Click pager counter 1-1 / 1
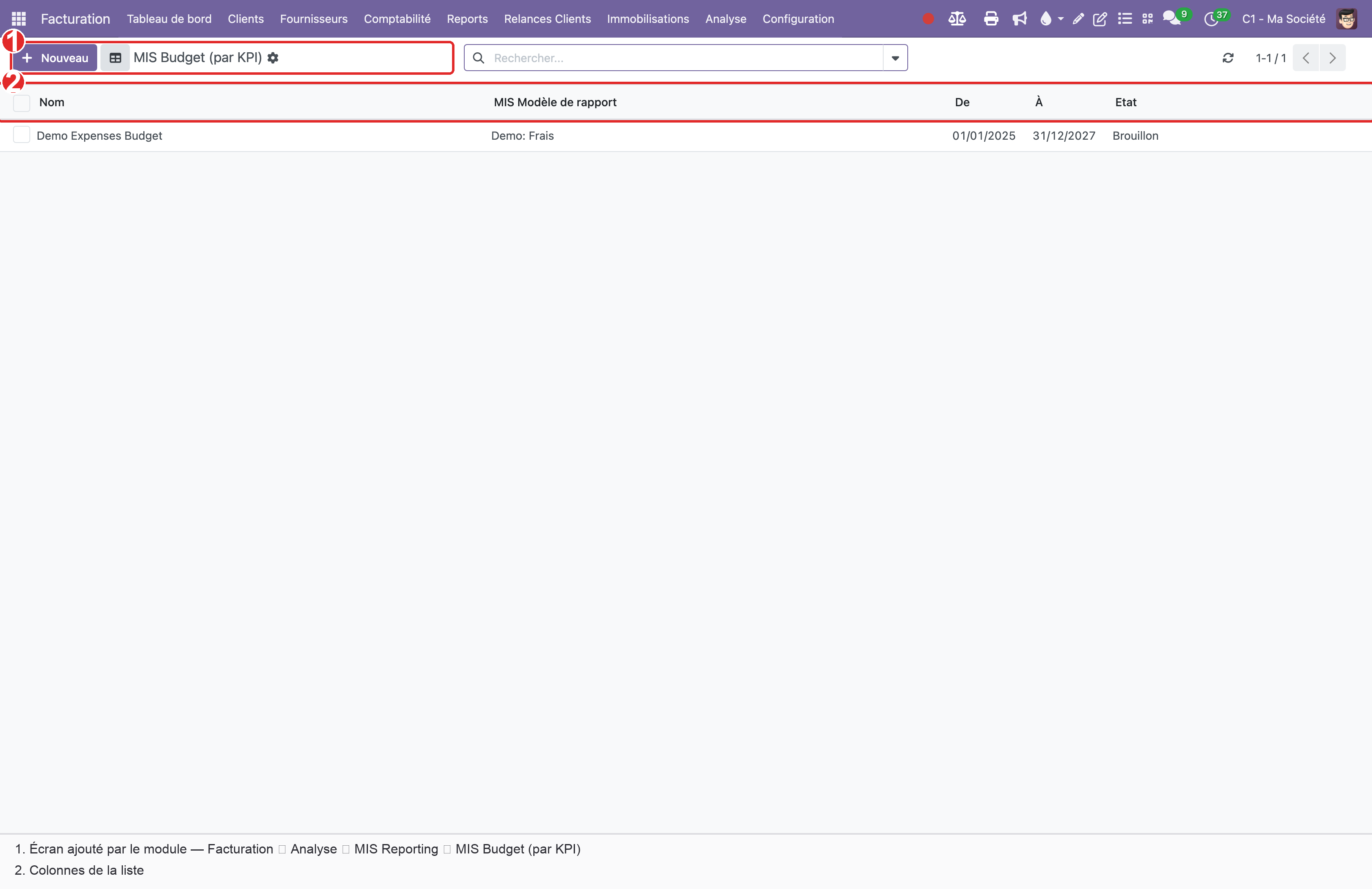Viewport: 1372px width, 889px height. coord(1271,58)
